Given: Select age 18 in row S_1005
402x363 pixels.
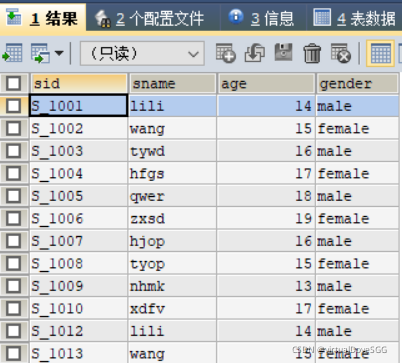Looking at the screenshot, I should point(266,196).
